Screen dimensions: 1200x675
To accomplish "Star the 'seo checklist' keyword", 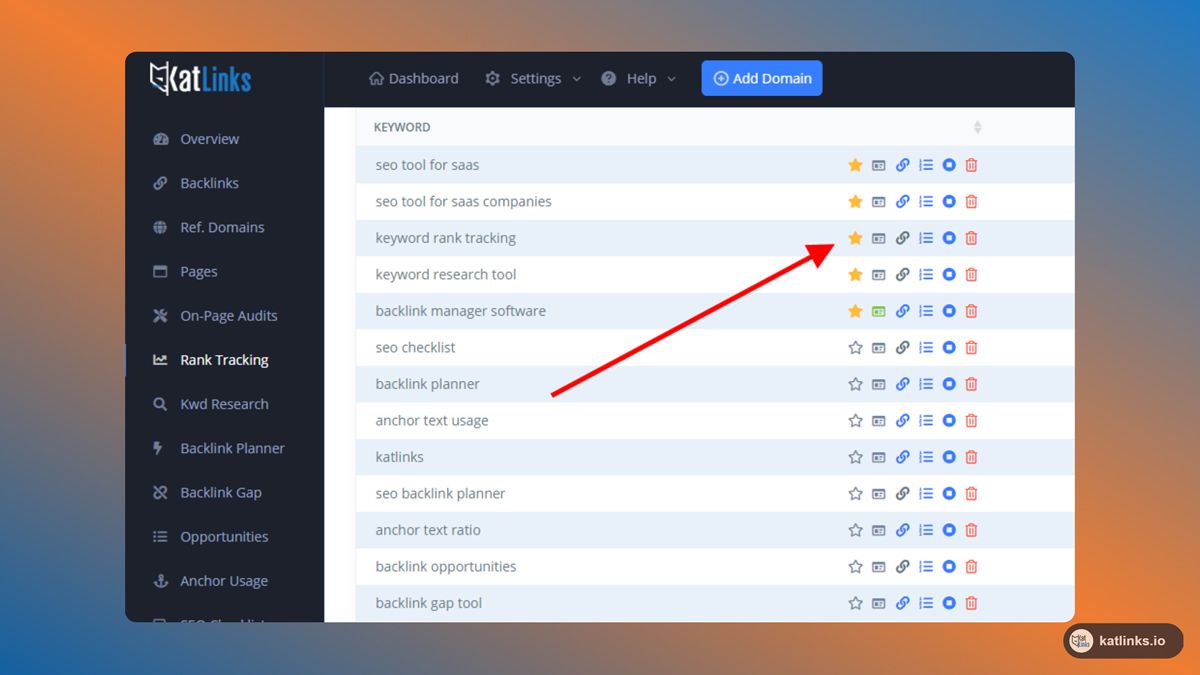I will click(855, 347).
